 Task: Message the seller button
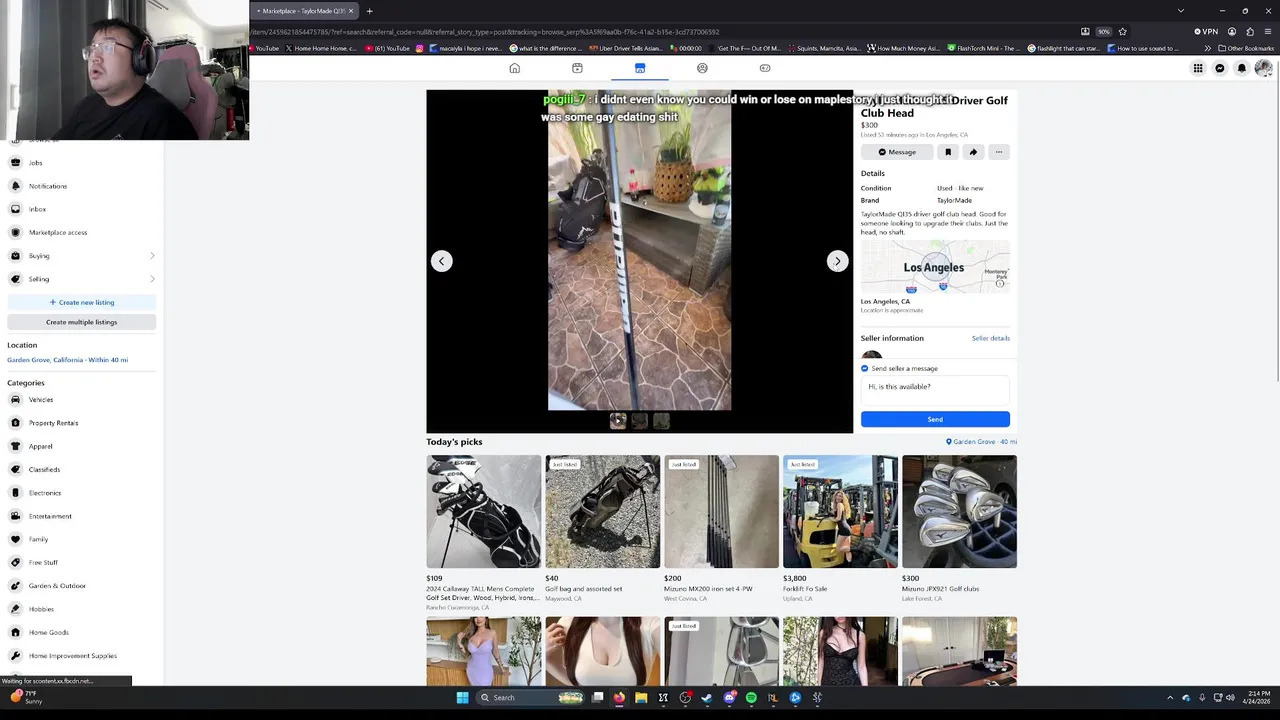pyautogui.click(x=897, y=152)
